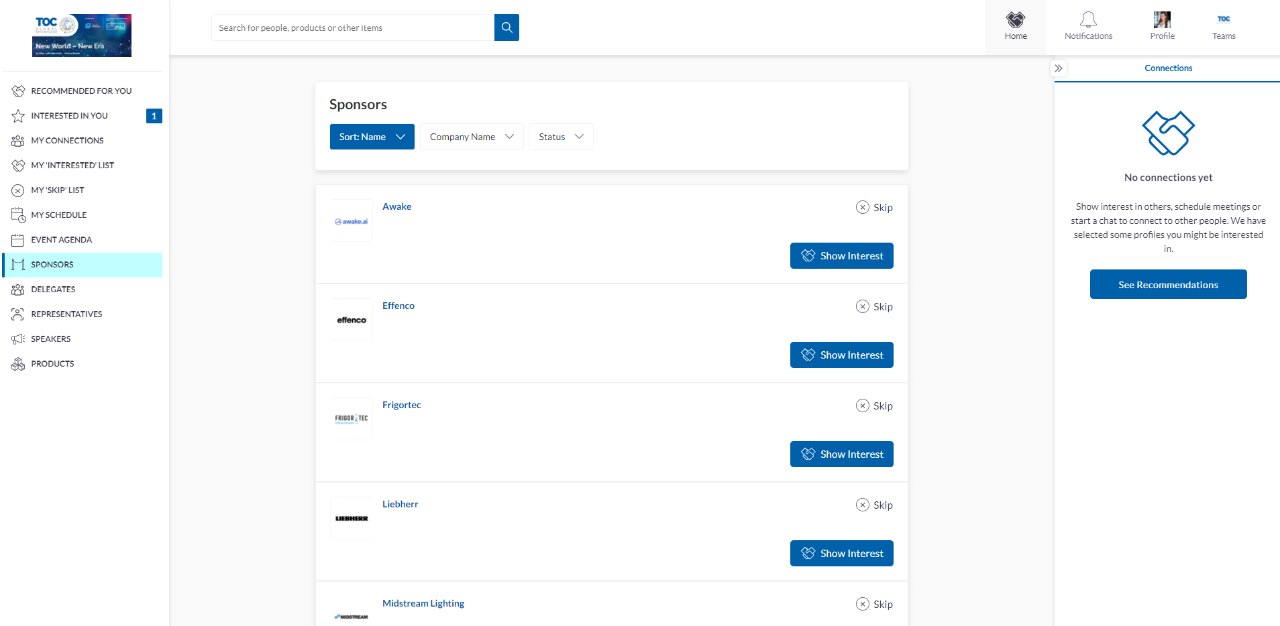Open the Liebherr sponsor link
The image size is (1280, 626).
click(x=400, y=504)
